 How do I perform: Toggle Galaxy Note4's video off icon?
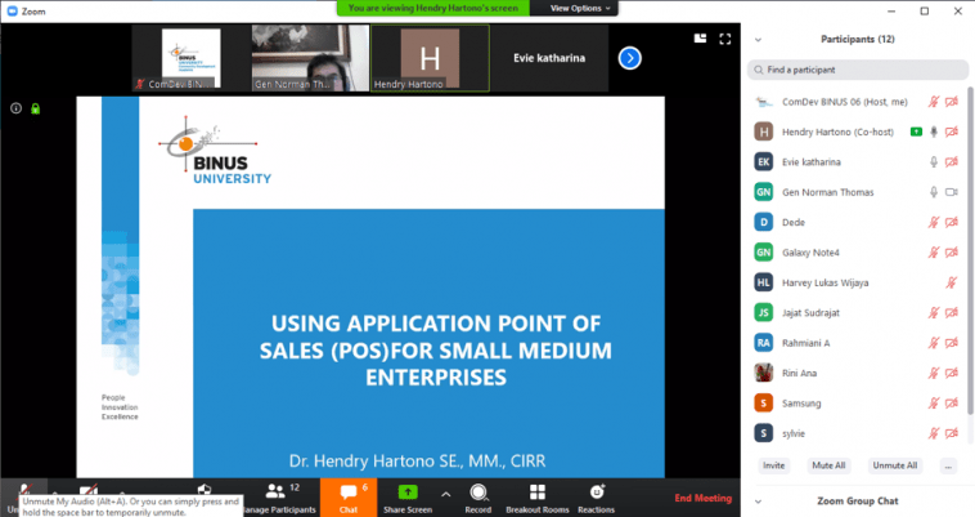[x=951, y=252]
